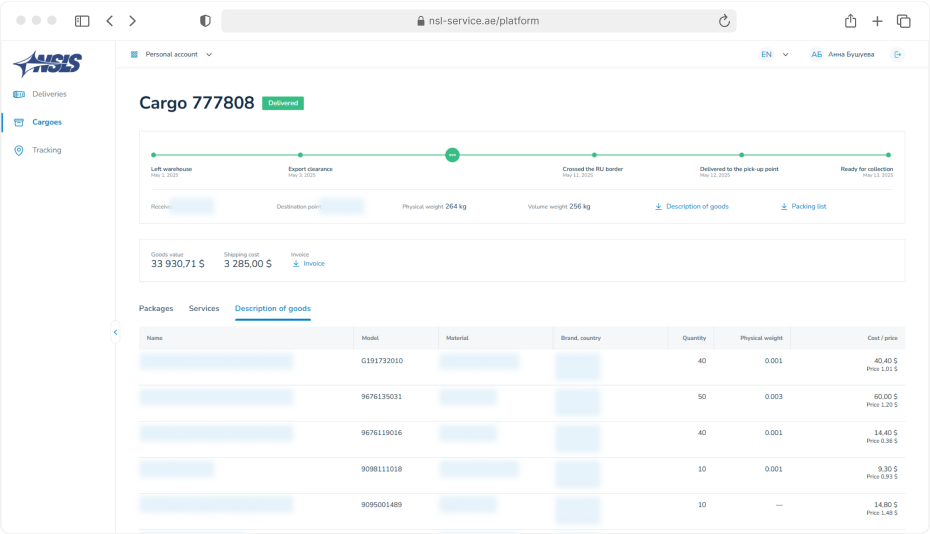Toggle the browser sidebar icon
The height and width of the screenshot is (534, 930).
[x=82, y=21]
